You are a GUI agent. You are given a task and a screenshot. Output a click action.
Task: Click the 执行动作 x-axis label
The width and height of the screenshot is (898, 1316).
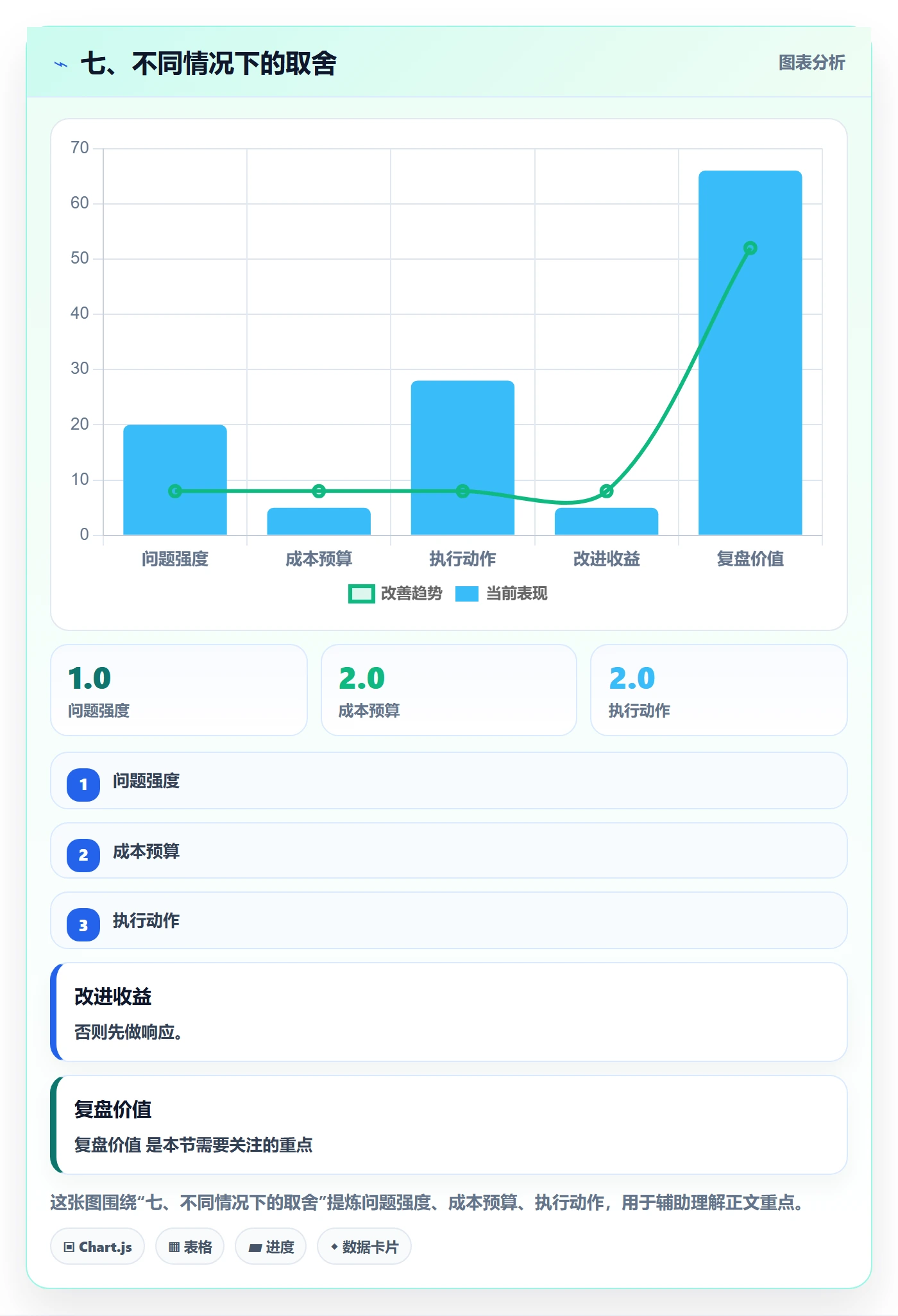coord(462,559)
